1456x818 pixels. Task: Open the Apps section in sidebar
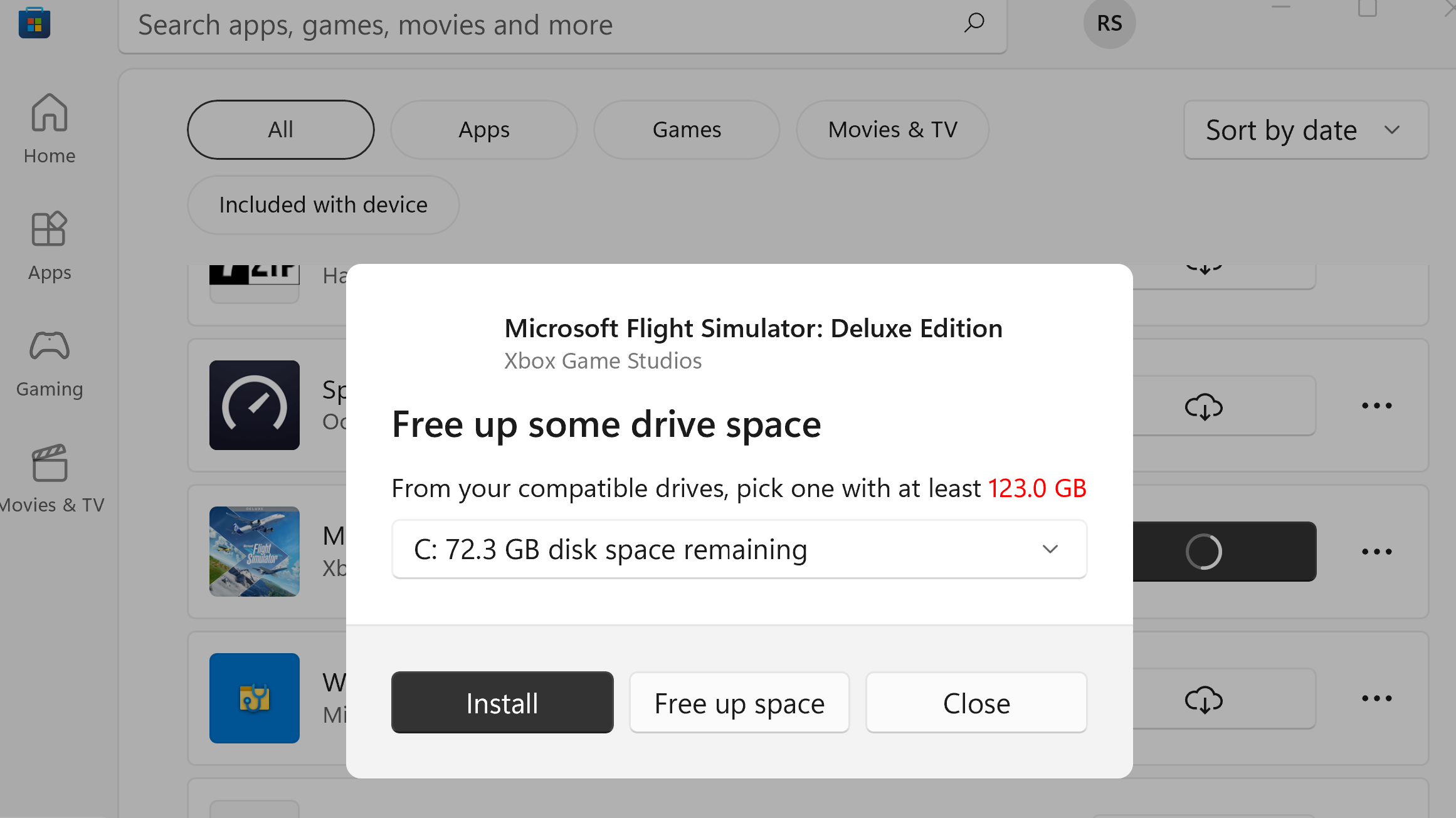[x=50, y=246]
